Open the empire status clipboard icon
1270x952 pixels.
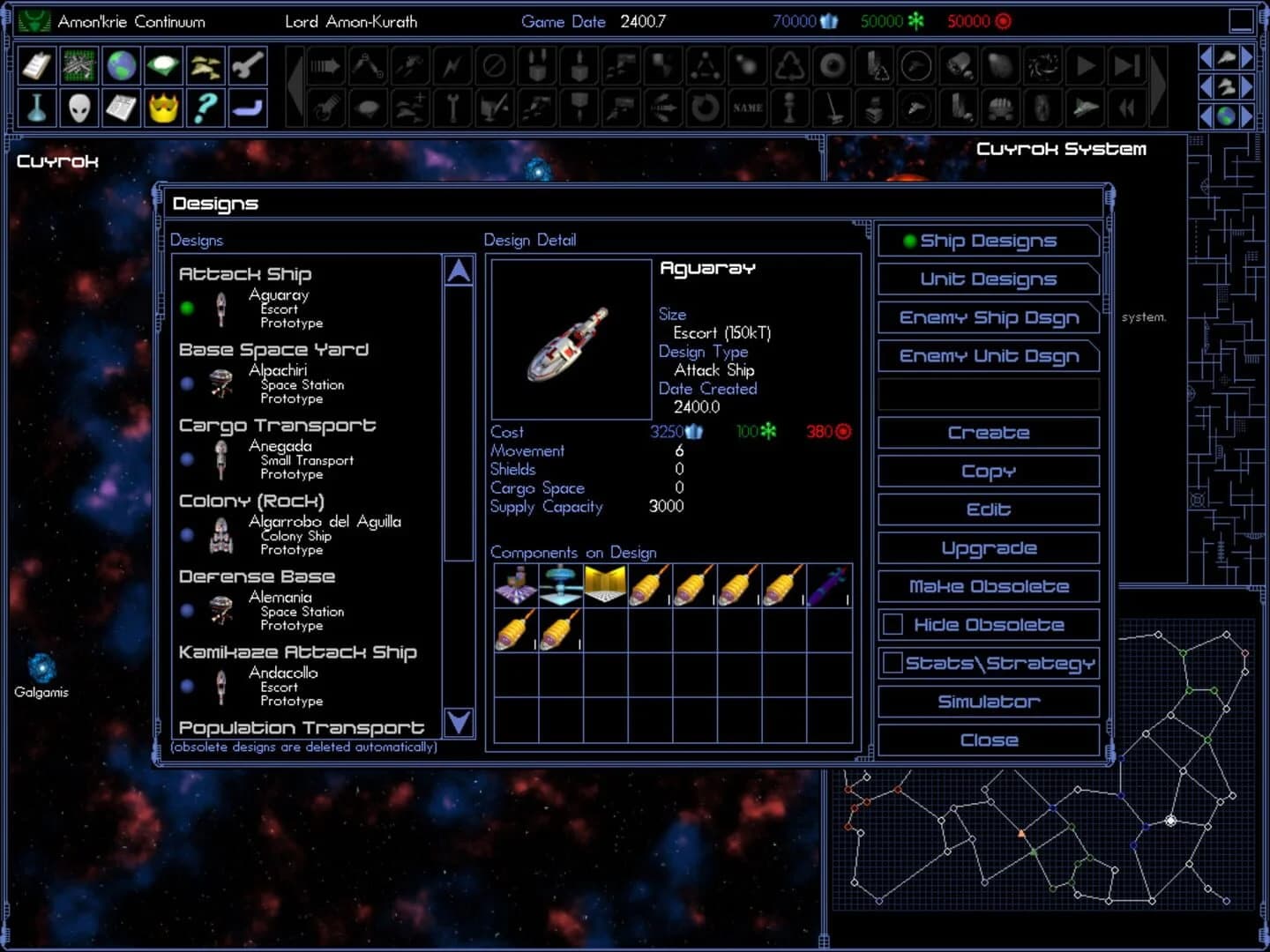pos(36,66)
